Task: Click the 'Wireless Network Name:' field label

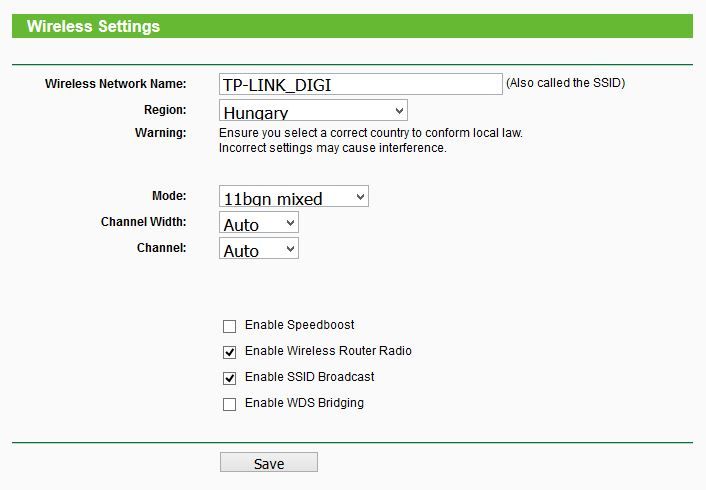Action: click(116, 84)
